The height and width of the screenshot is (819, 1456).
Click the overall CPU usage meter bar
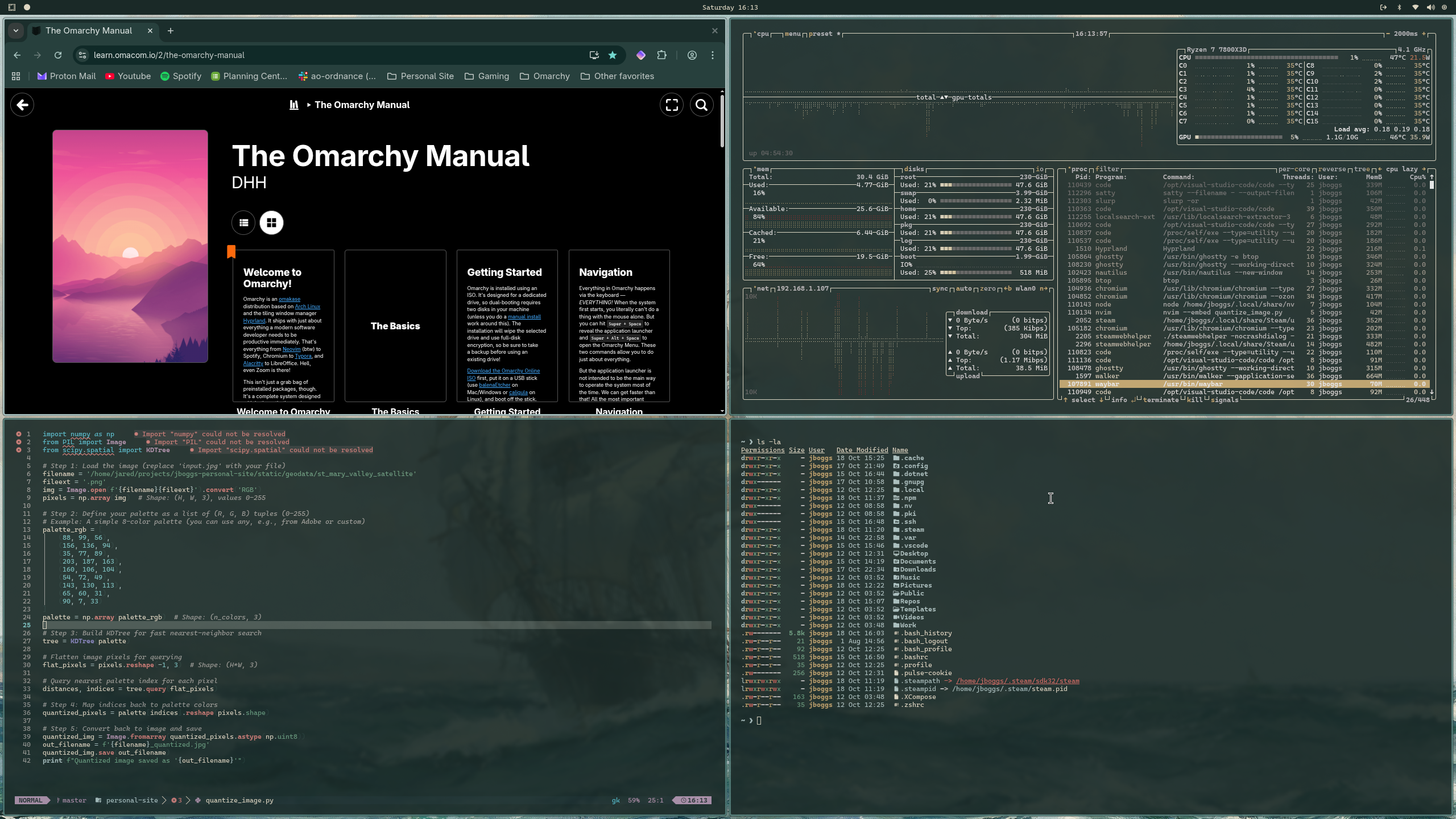pos(1266,58)
